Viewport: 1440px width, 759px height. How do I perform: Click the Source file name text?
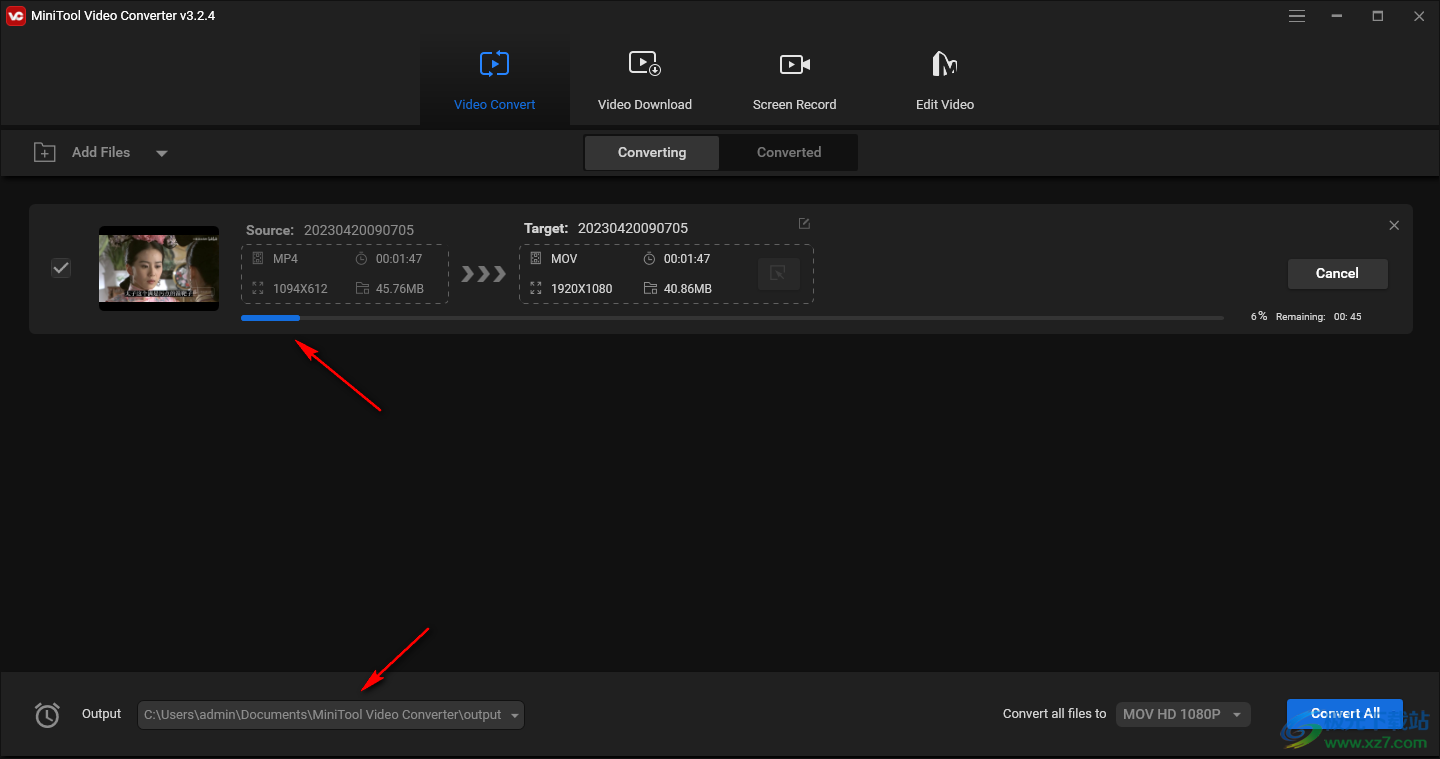[x=359, y=230]
